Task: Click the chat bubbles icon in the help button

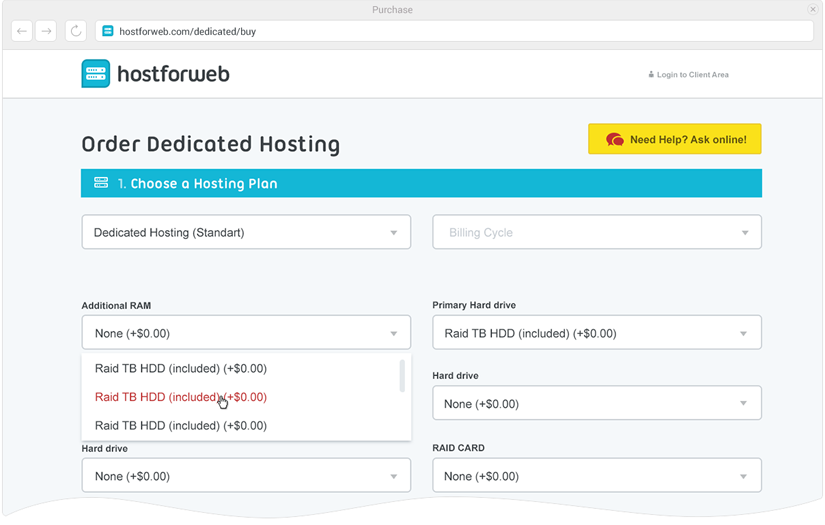Action: 615,139
